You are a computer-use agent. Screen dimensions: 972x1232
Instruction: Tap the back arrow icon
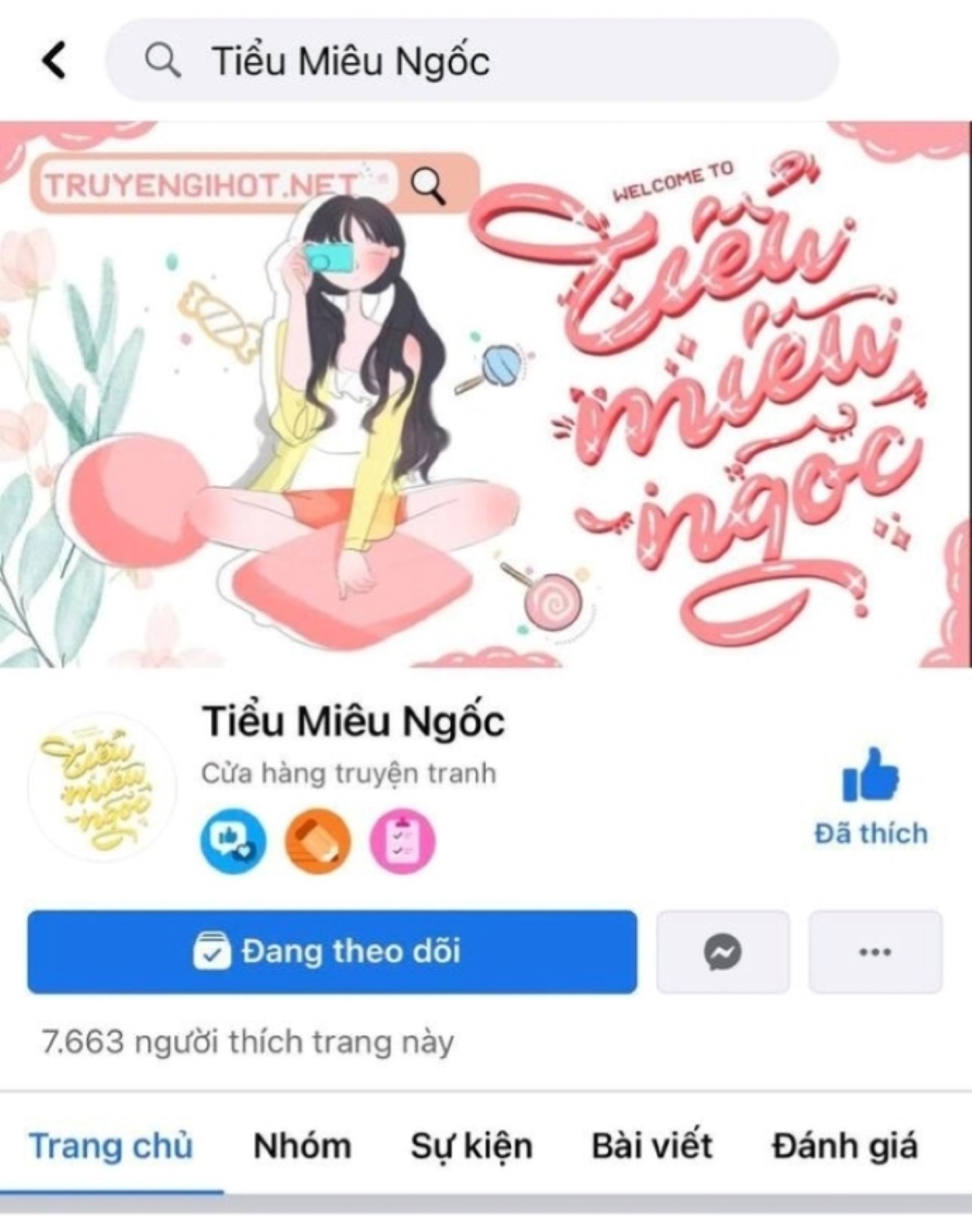point(54,61)
